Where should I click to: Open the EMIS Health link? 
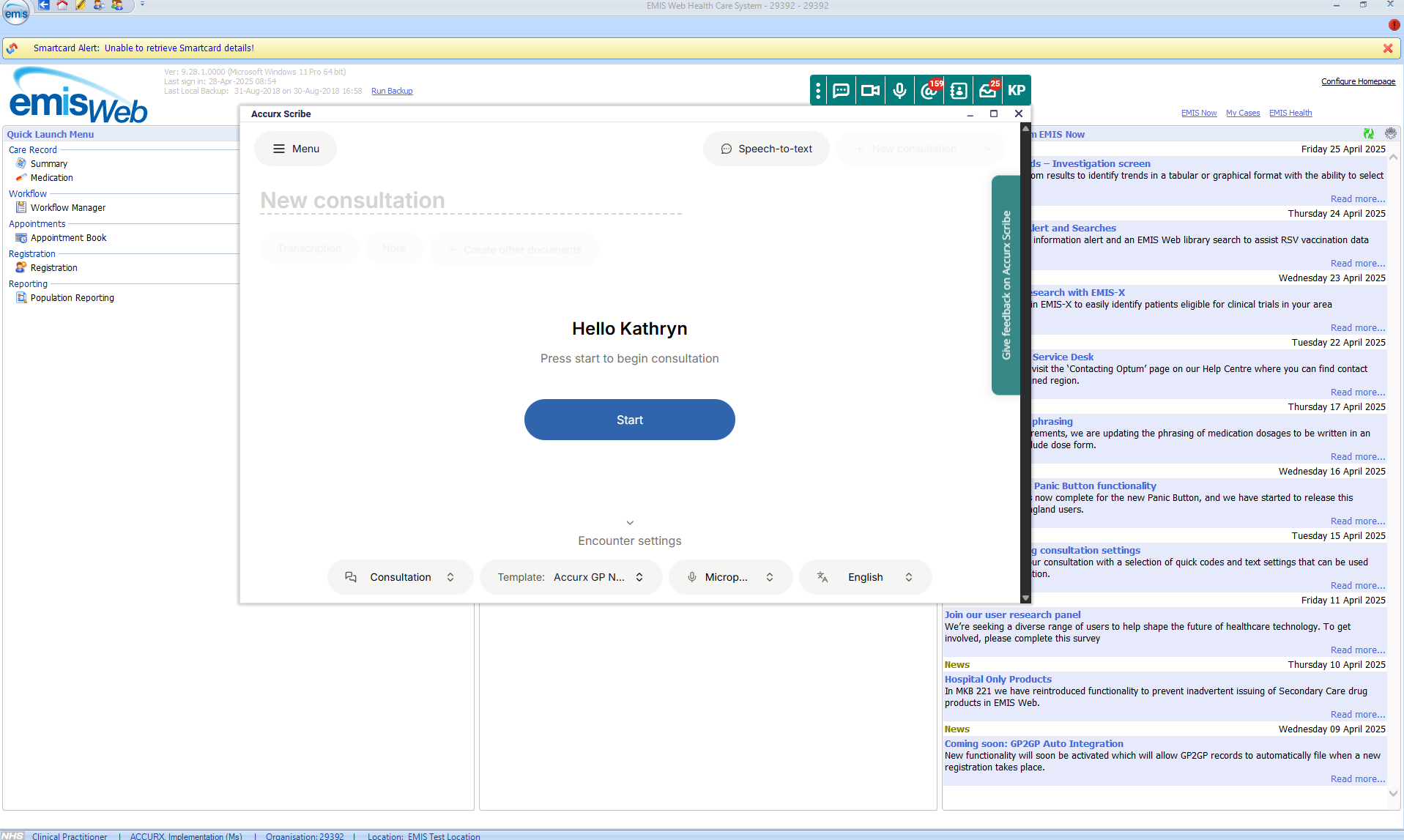point(1290,113)
